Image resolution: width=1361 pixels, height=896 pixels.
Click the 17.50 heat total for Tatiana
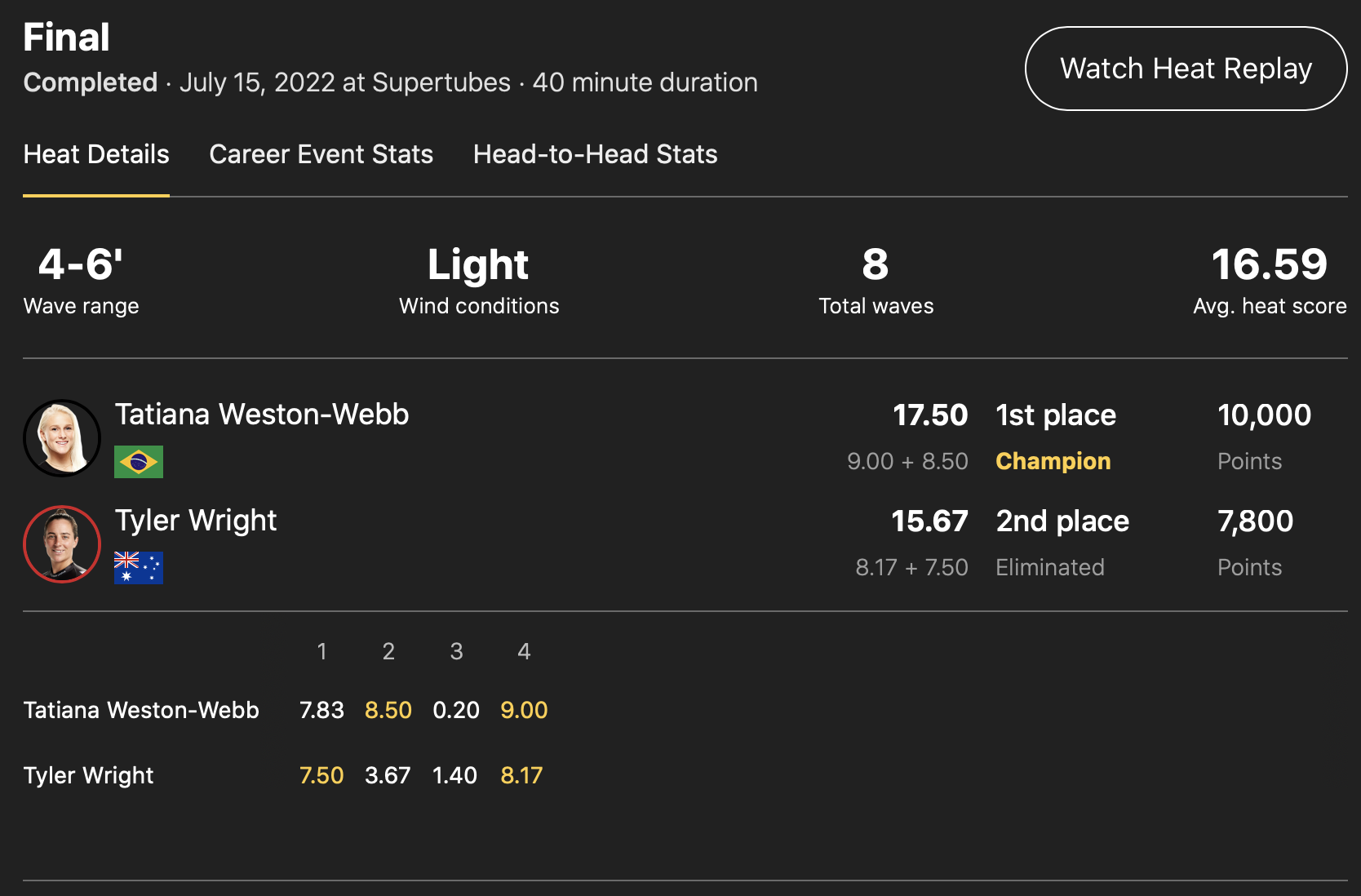(930, 415)
